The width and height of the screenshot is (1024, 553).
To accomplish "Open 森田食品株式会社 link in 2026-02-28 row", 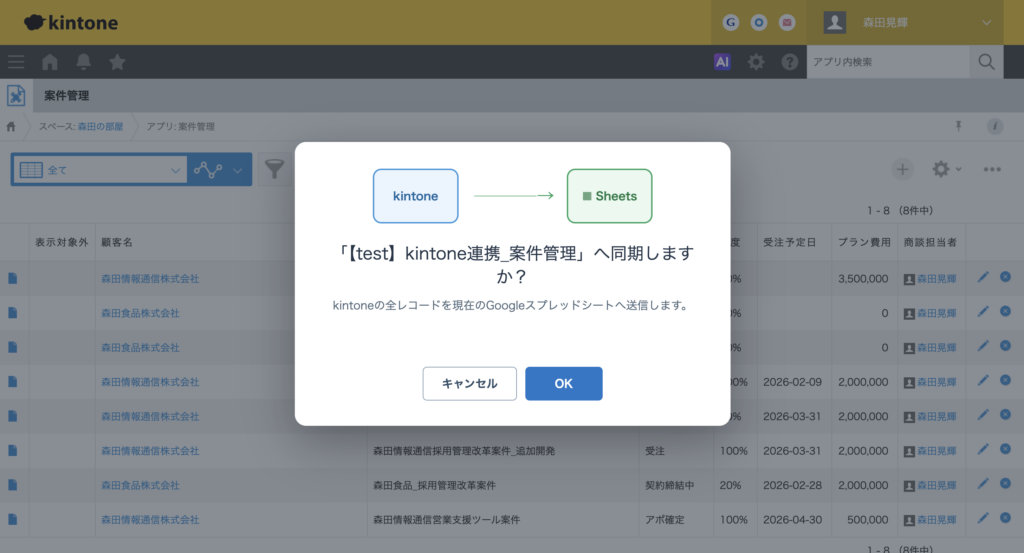I will [140, 485].
